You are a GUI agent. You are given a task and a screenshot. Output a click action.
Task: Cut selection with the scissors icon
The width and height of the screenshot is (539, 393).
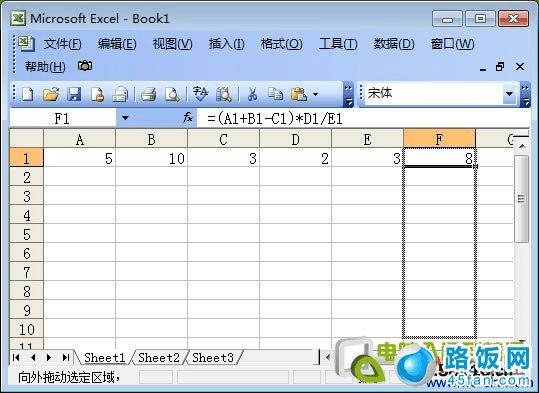click(253, 94)
